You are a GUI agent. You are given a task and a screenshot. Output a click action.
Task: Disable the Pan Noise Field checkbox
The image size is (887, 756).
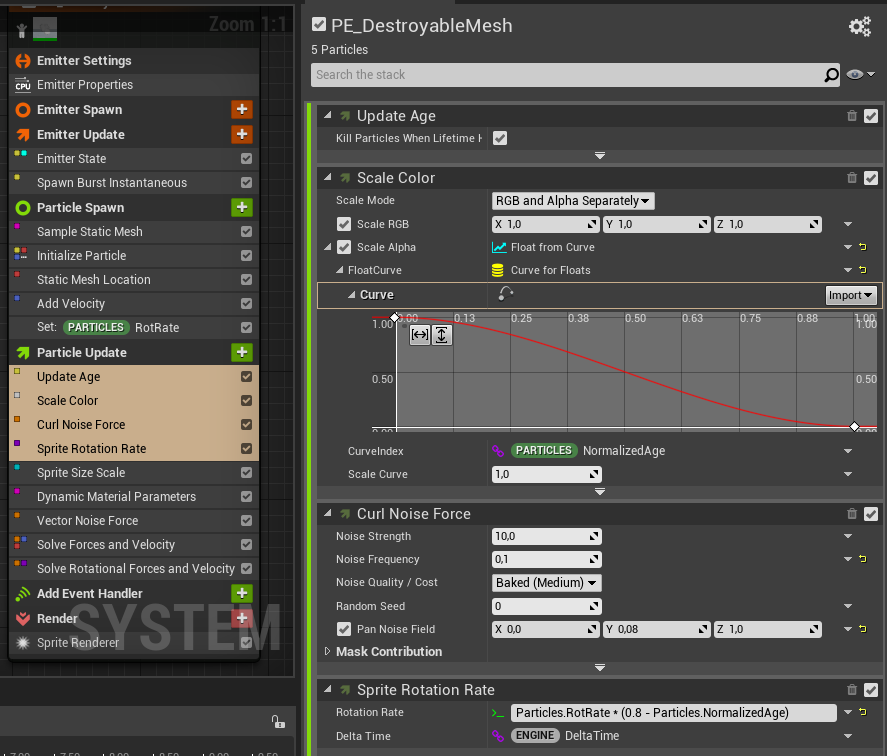tap(344, 629)
